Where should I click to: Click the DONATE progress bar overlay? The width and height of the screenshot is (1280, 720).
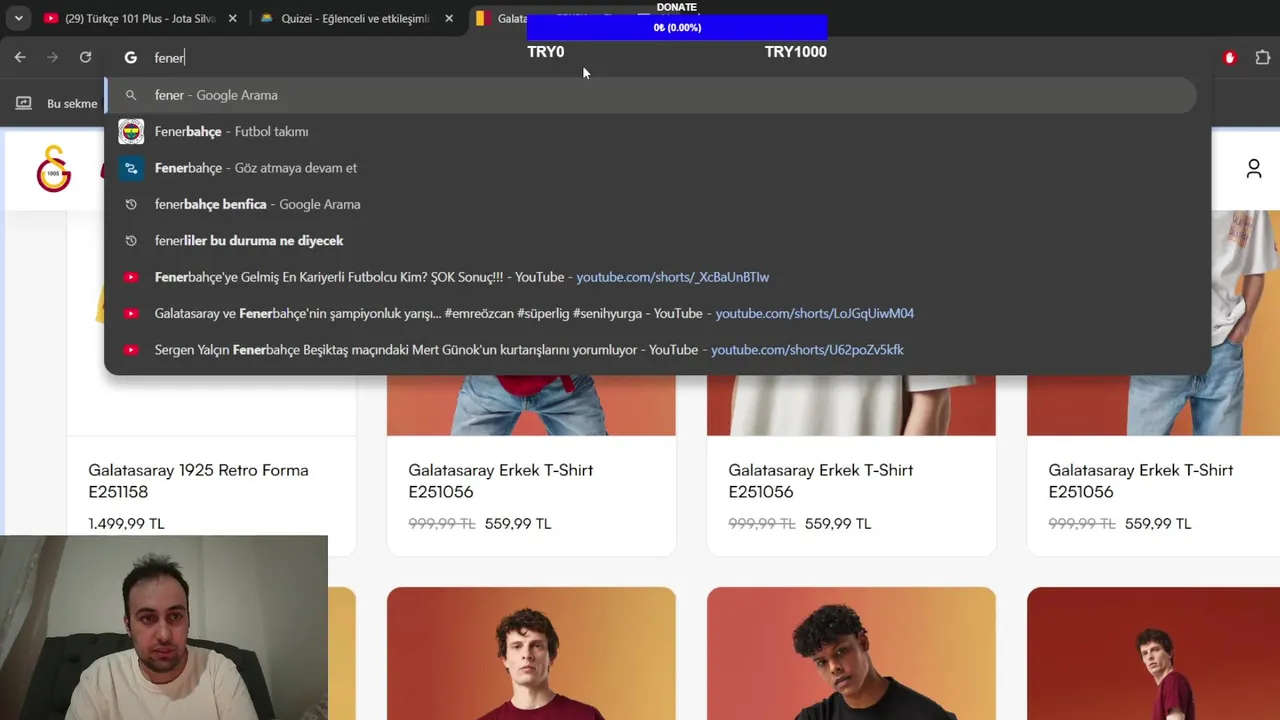click(x=677, y=27)
